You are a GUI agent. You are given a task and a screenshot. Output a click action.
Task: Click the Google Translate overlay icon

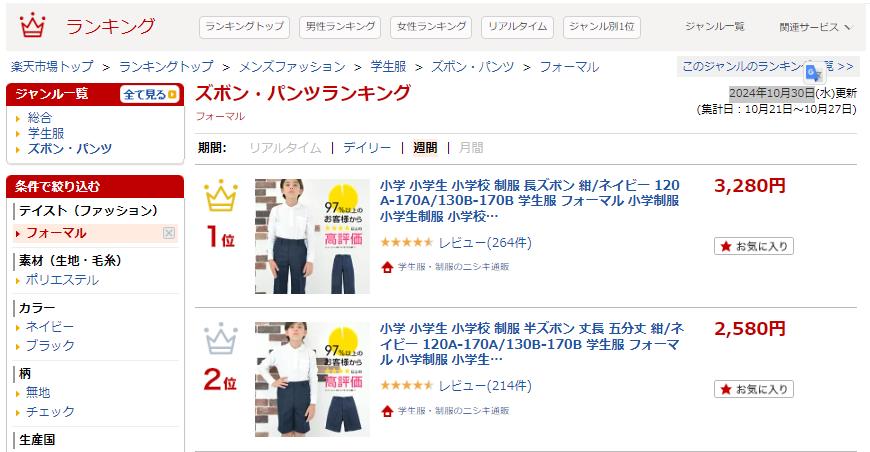[814, 73]
